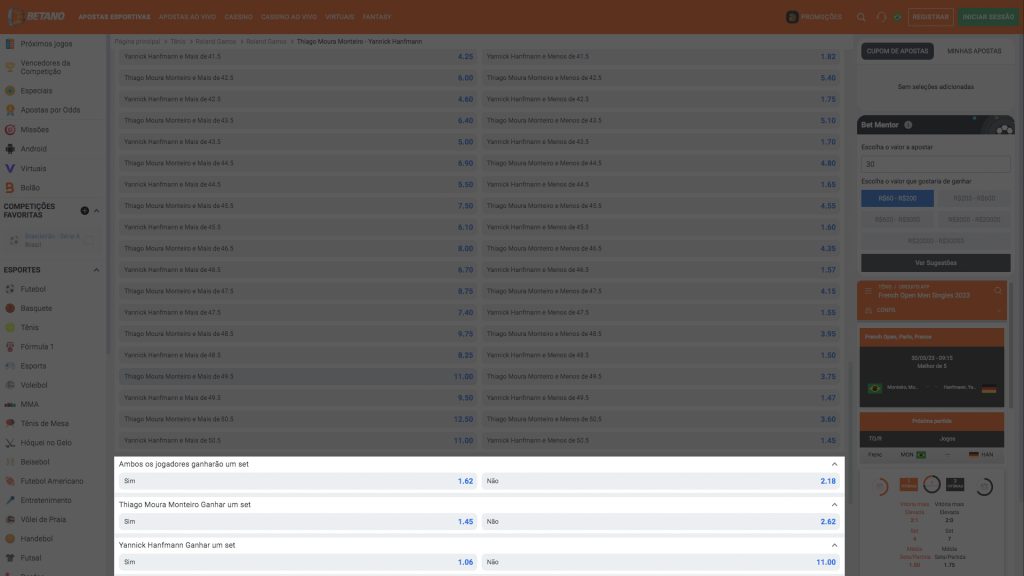This screenshot has height=576, width=1024.
Task: Switch to Cupom de Apostas tab
Action: click(x=897, y=51)
